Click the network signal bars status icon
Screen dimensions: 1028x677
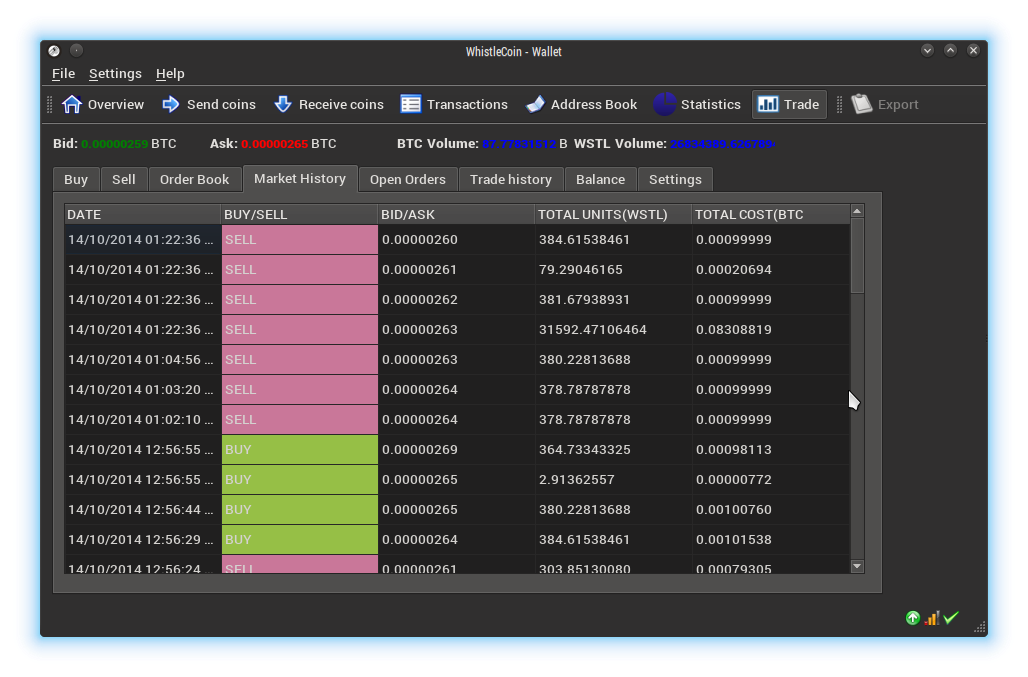[x=932, y=617]
